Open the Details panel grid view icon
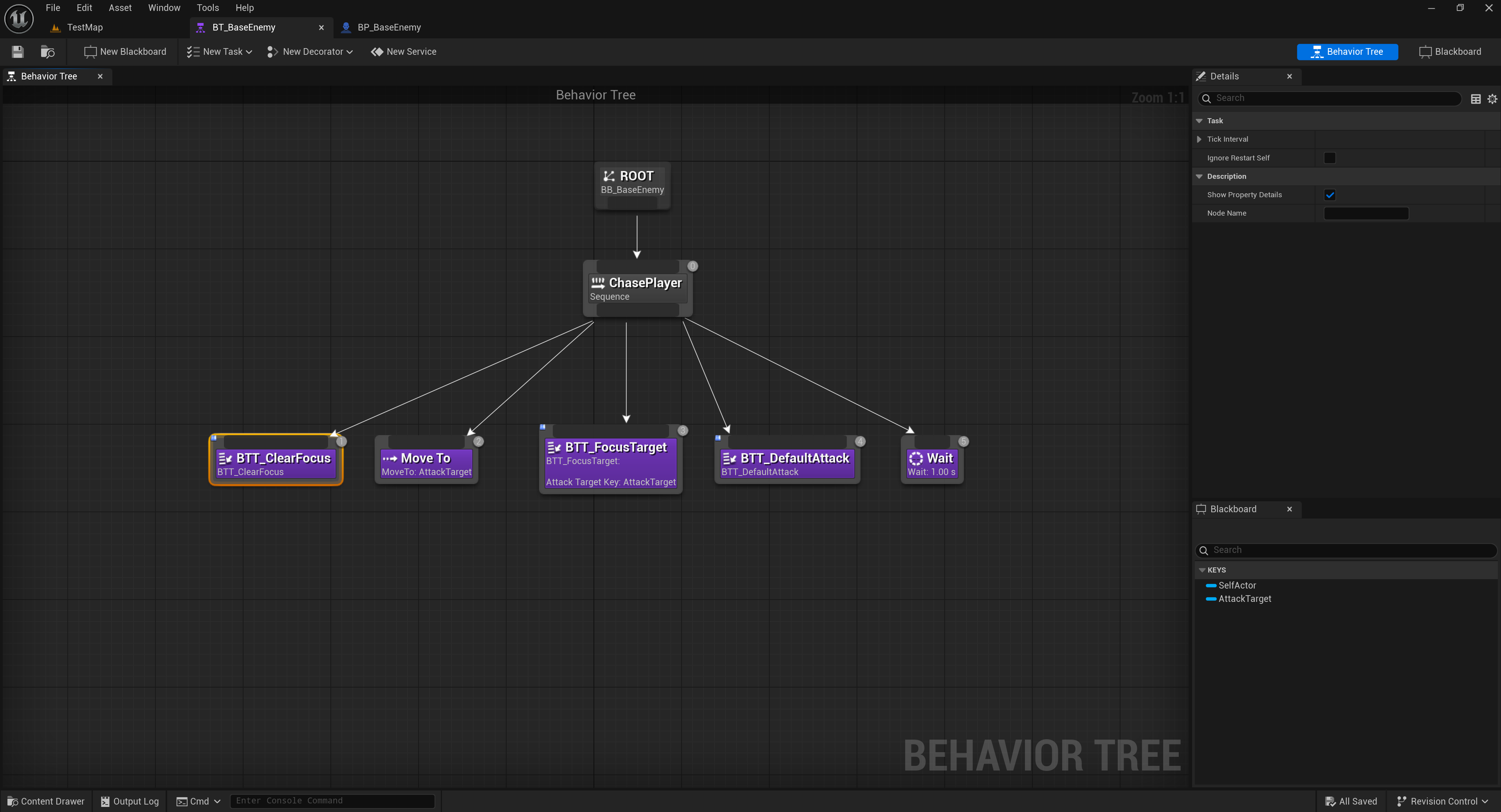 1476,99
